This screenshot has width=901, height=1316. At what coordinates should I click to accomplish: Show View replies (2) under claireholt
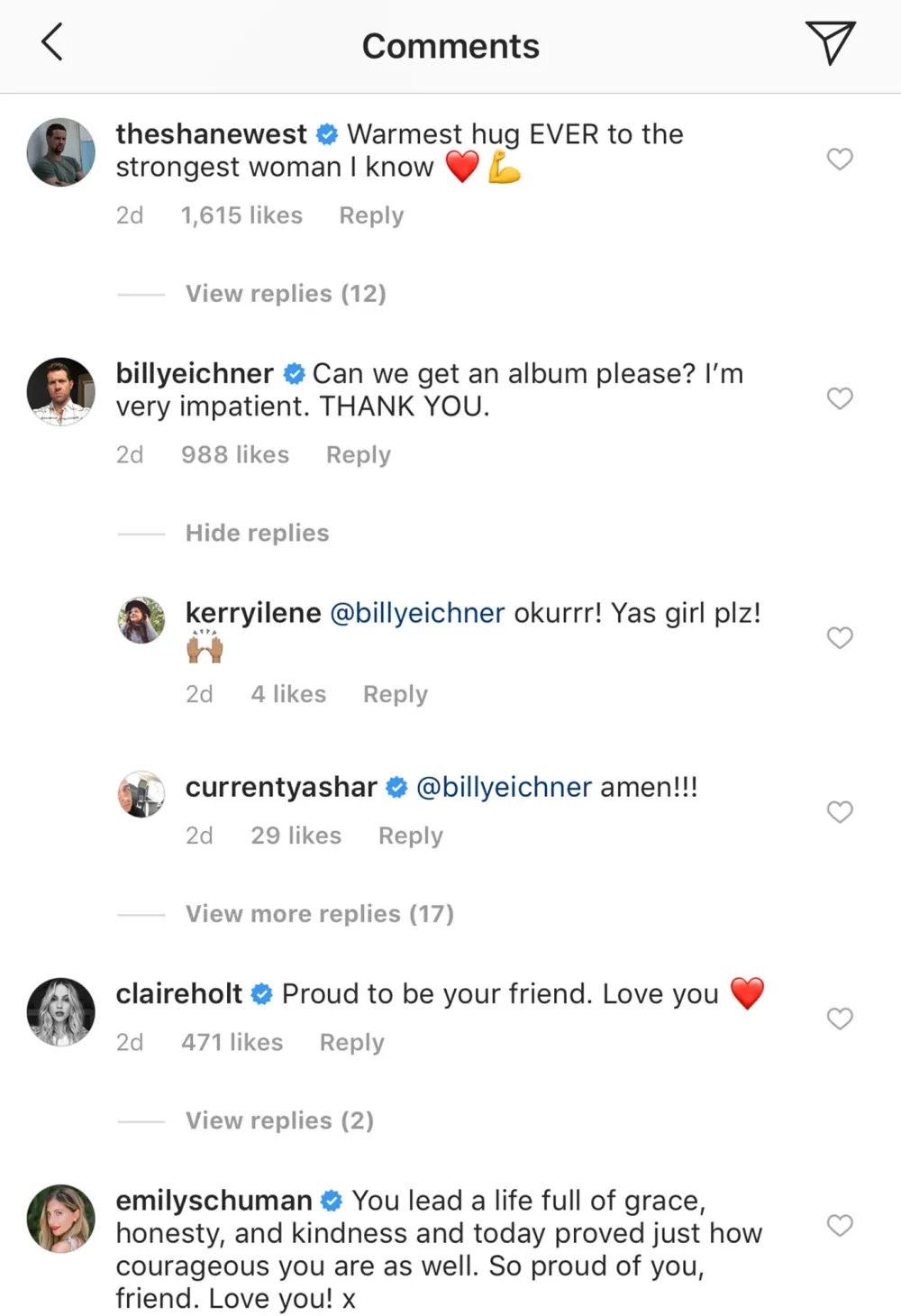pos(279,1120)
